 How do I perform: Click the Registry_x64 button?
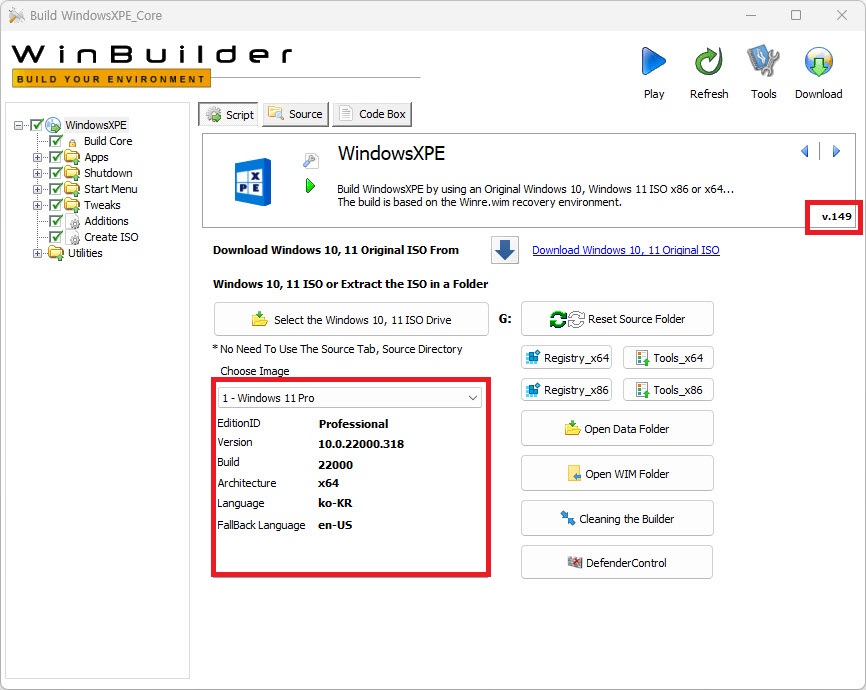coord(567,358)
